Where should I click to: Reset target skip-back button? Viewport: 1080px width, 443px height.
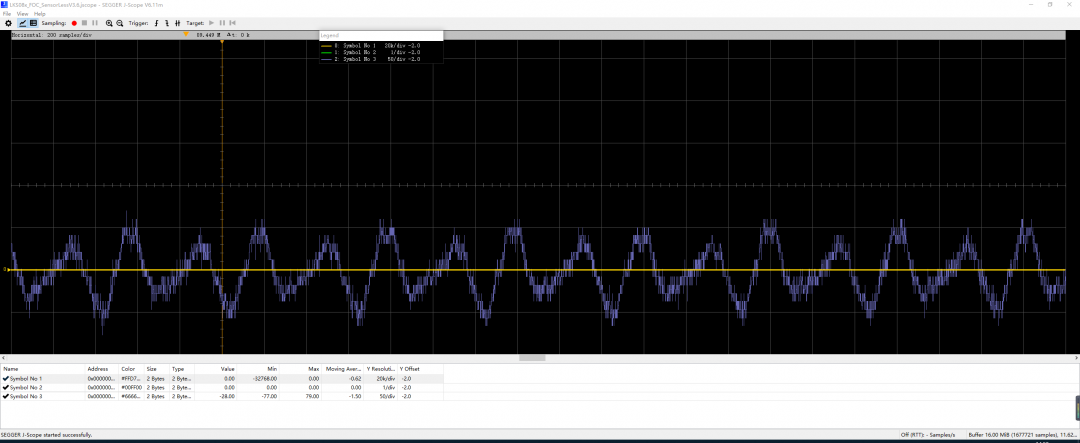233,23
